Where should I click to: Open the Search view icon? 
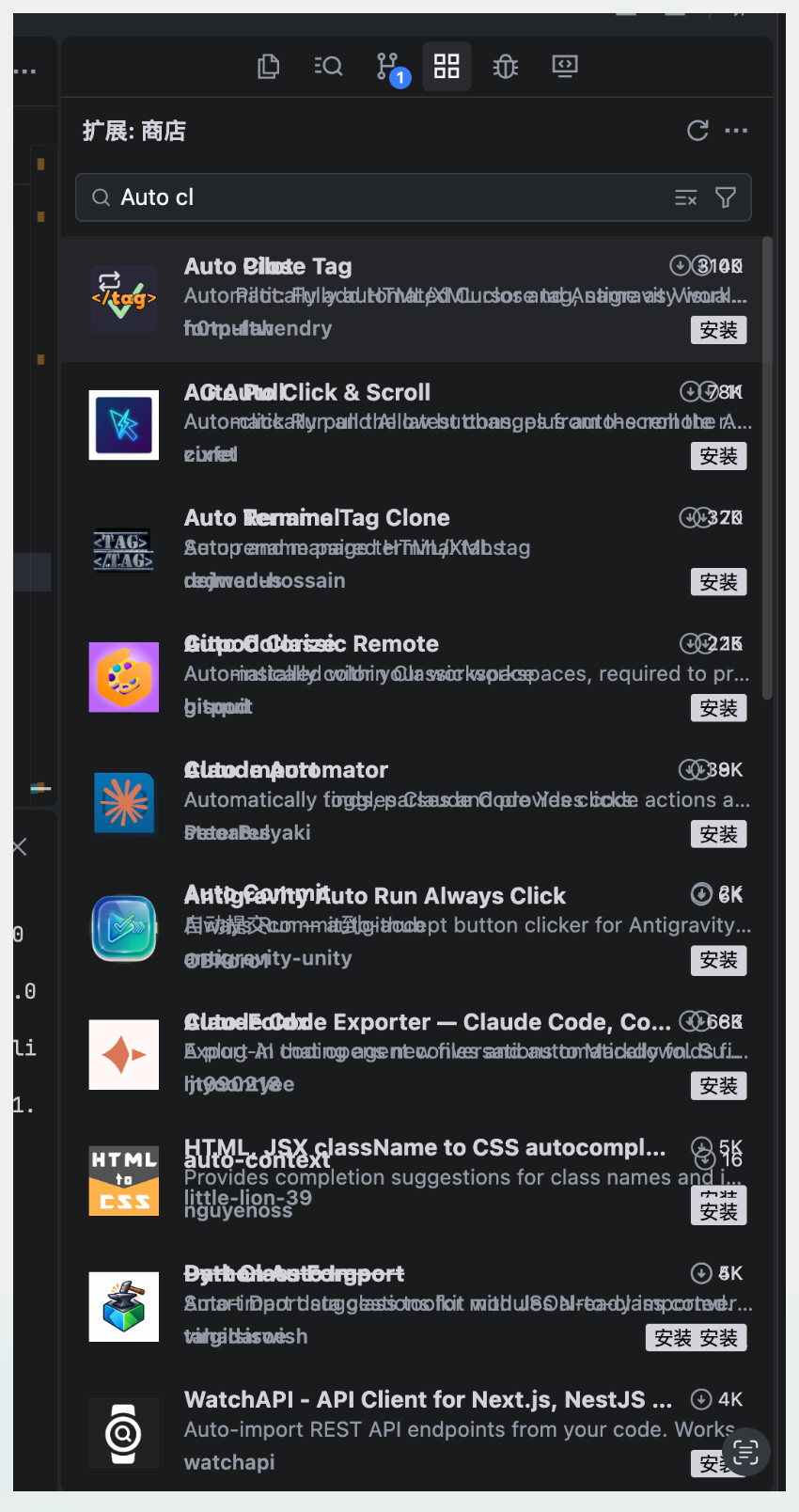point(328,66)
